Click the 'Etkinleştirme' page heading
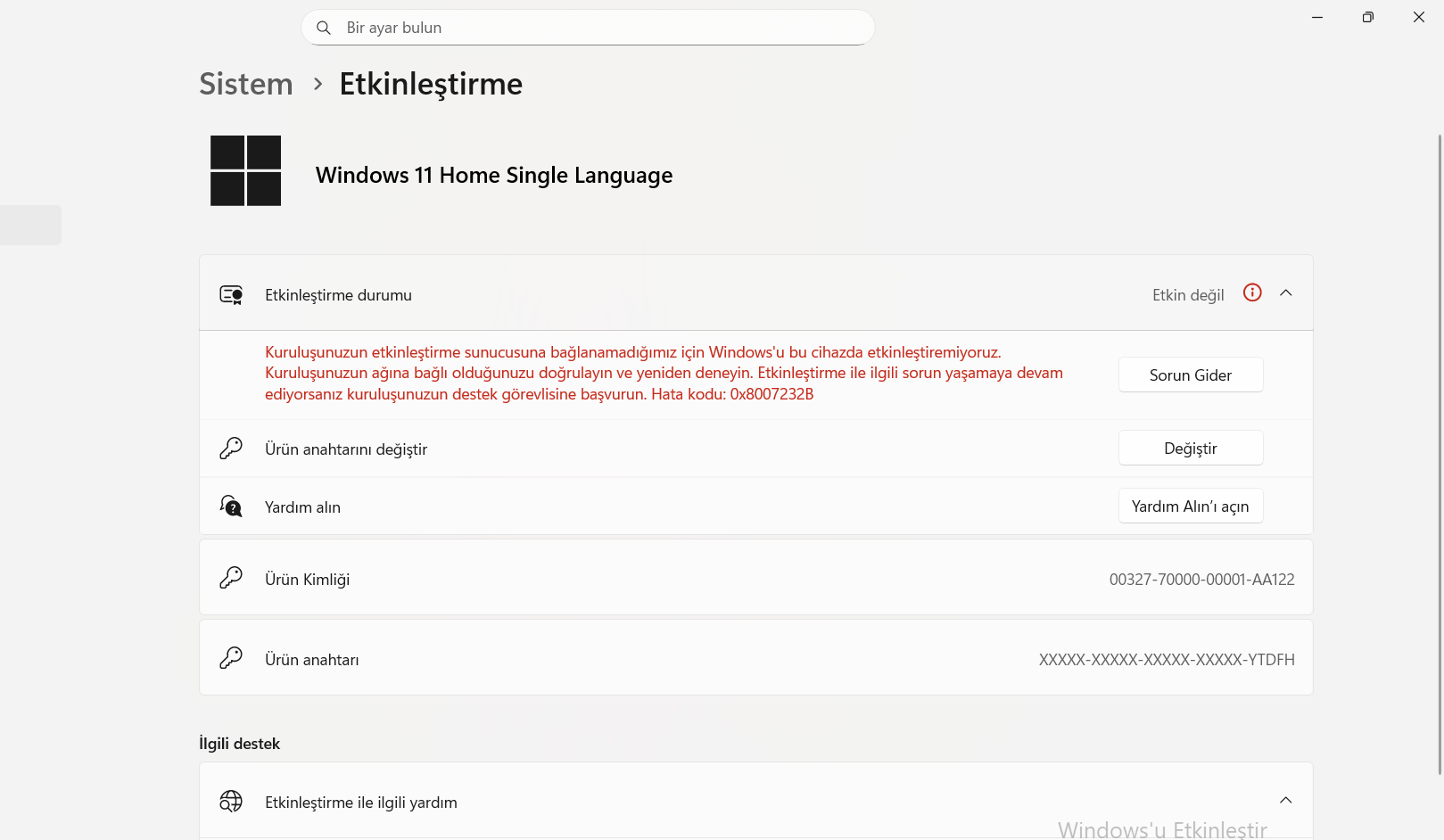1444x840 pixels. [x=431, y=84]
